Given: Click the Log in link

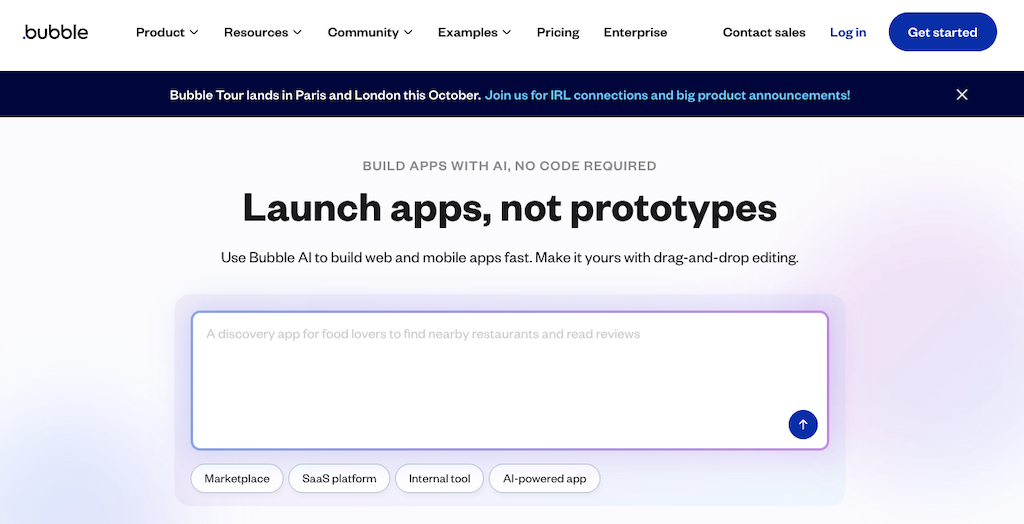Looking at the screenshot, I should pyautogui.click(x=848, y=32).
